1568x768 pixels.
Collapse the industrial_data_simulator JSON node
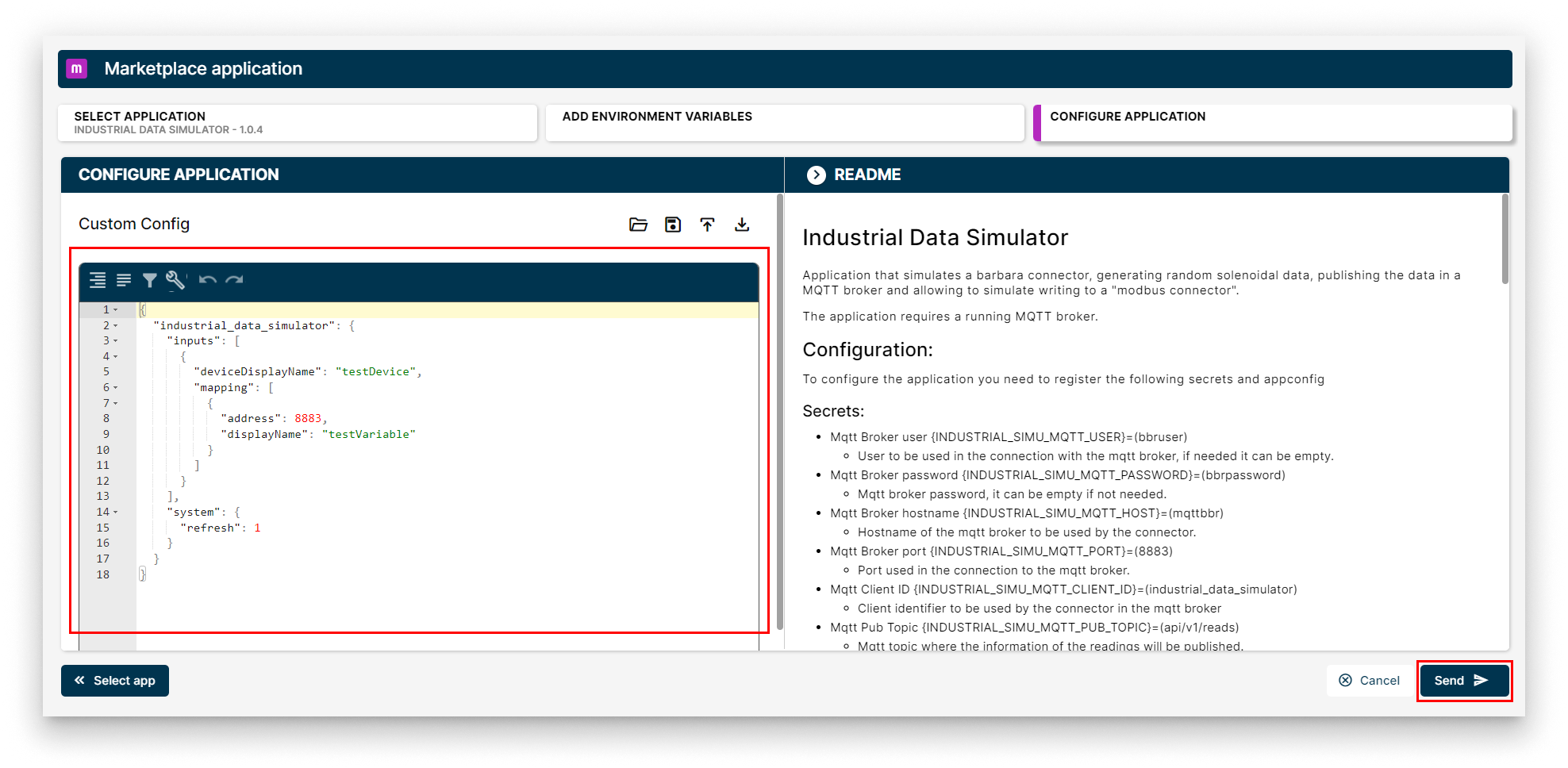click(x=116, y=325)
